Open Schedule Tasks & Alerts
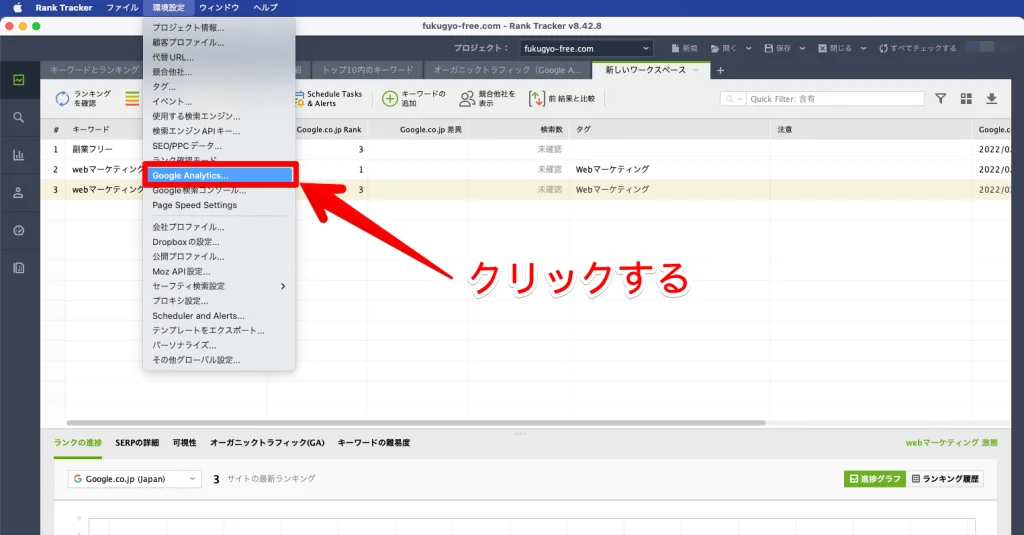This screenshot has width=1024, height=535. coord(328,99)
